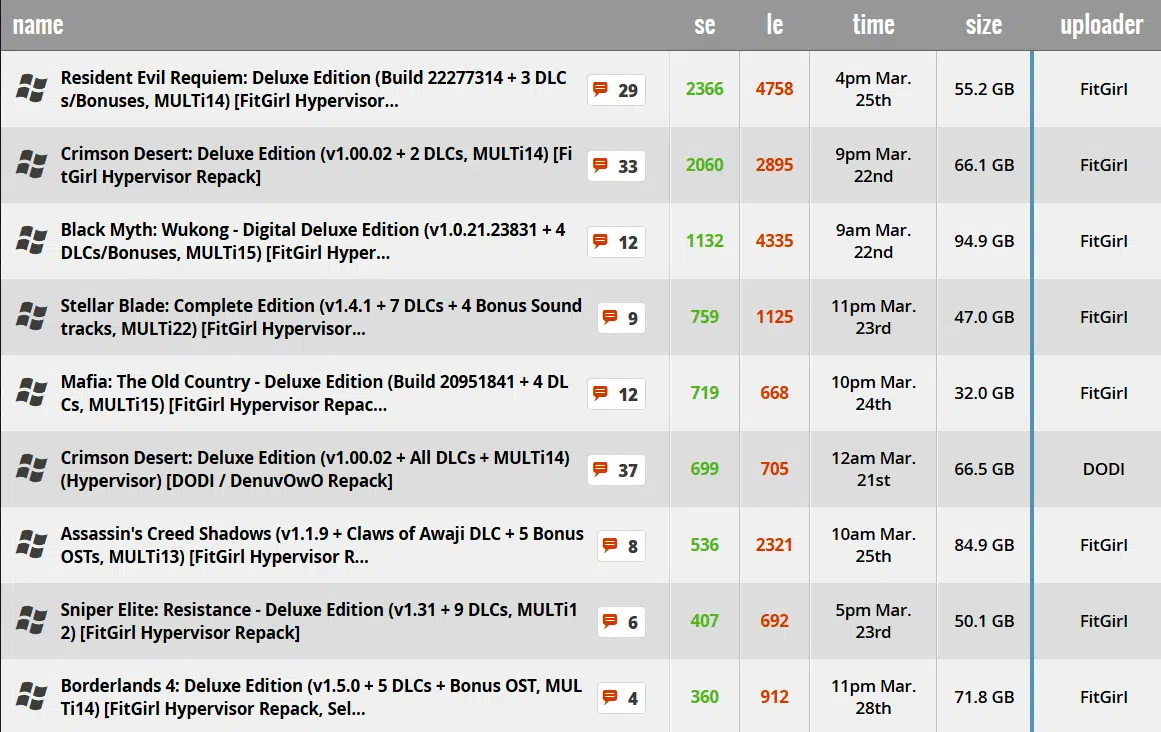Click the name column header
Image resolution: width=1161 pixels, height=732 pixels.
click(37, 25)
